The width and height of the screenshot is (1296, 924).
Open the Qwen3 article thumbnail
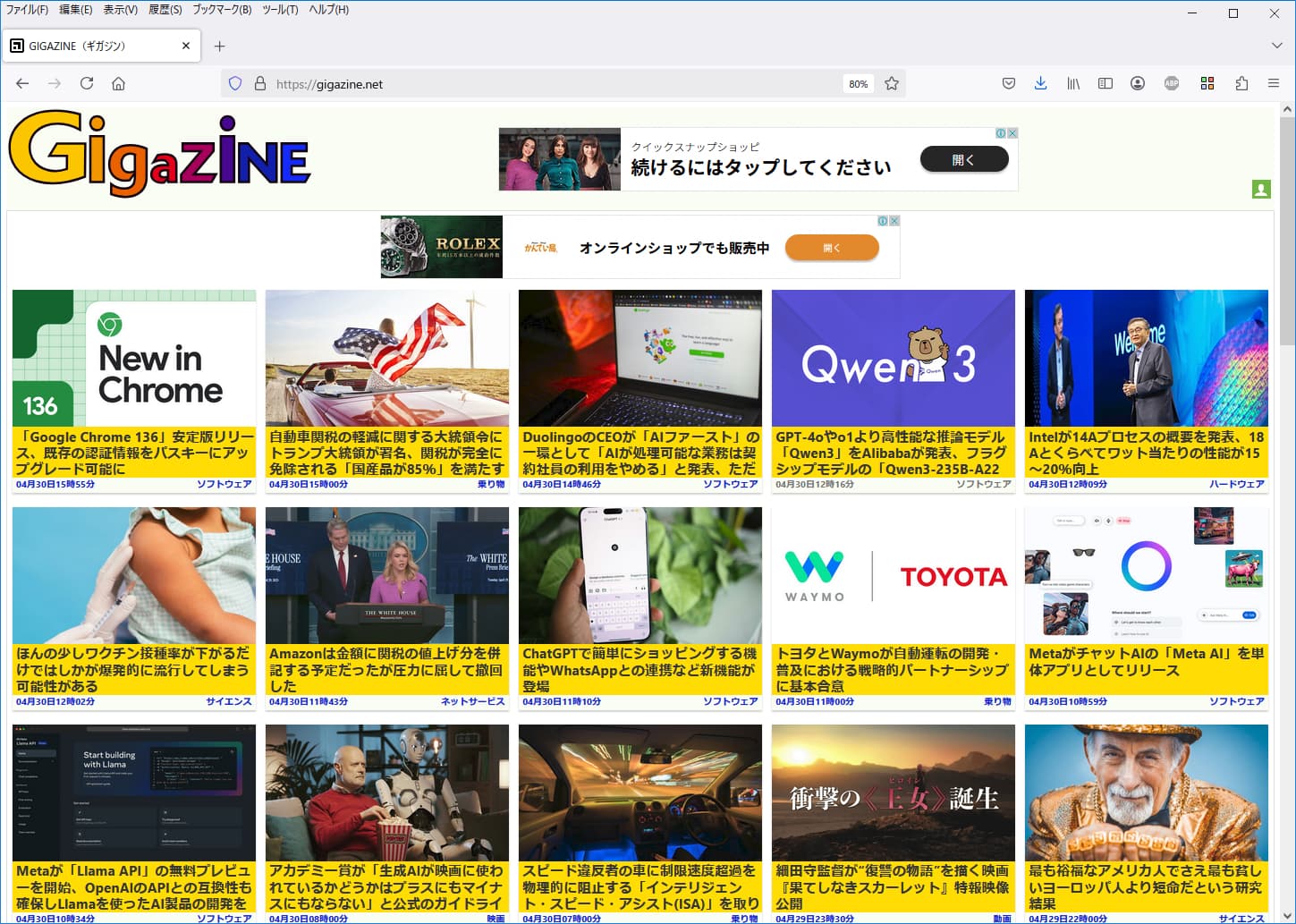894,358
